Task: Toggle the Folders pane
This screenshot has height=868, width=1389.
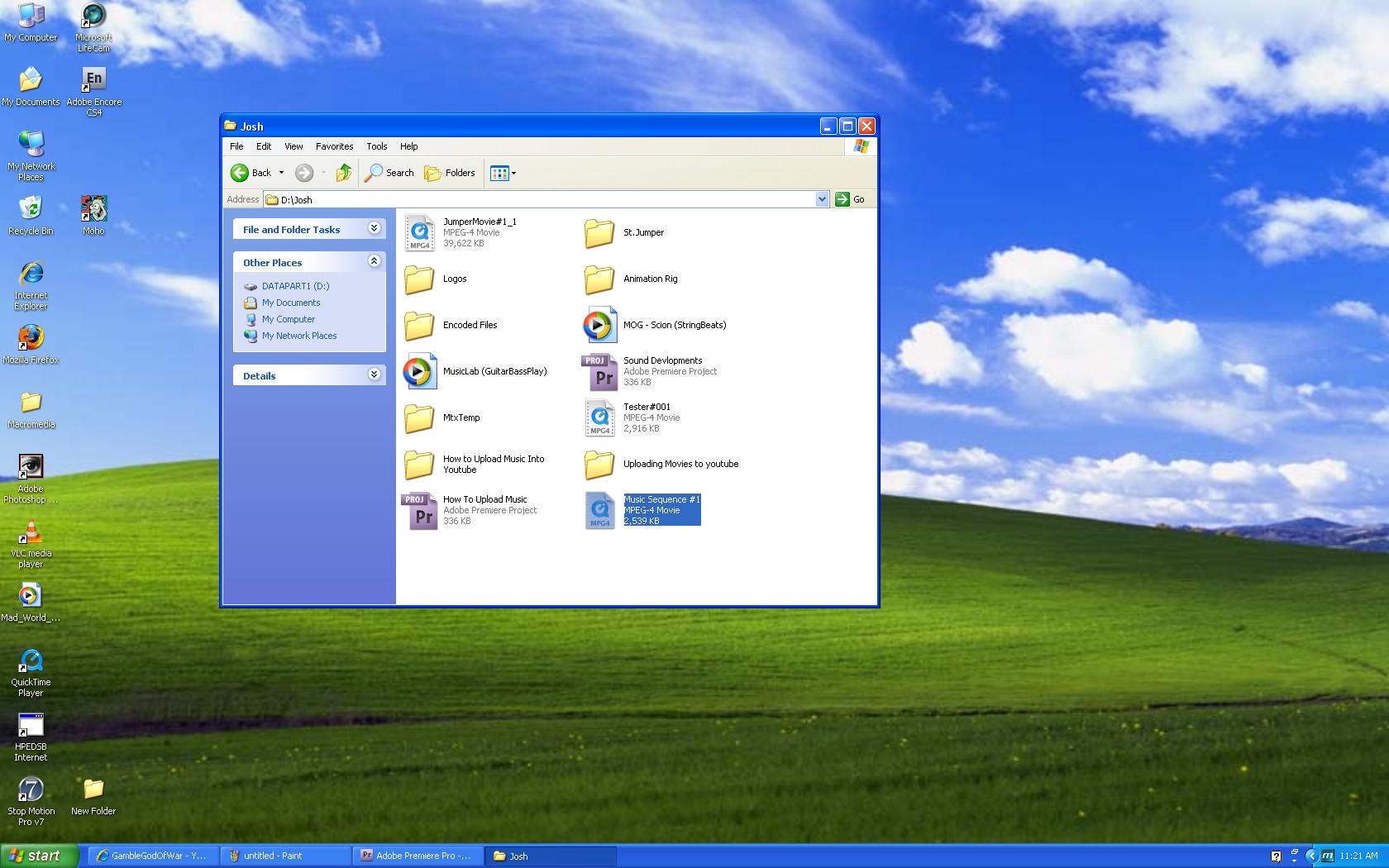Action: pyautogui.click(x=450, y=173)
